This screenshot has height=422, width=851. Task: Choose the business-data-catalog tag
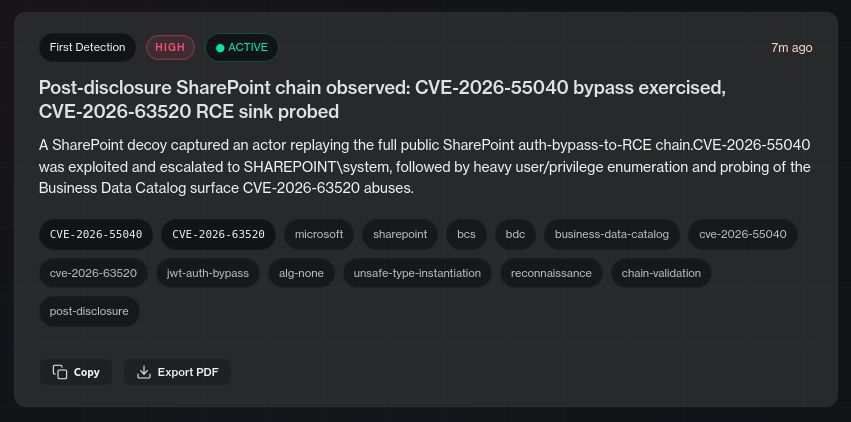point(612,234)
